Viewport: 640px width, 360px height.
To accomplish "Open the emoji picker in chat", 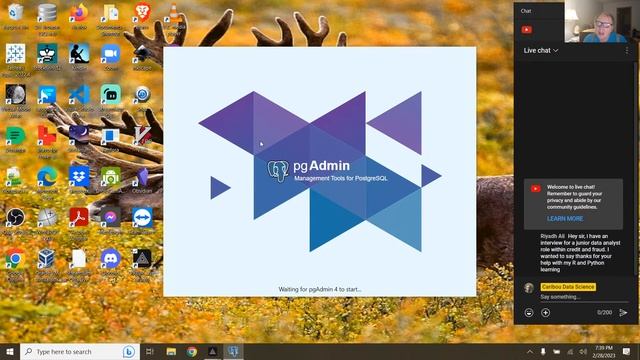I will click(529, 313).
